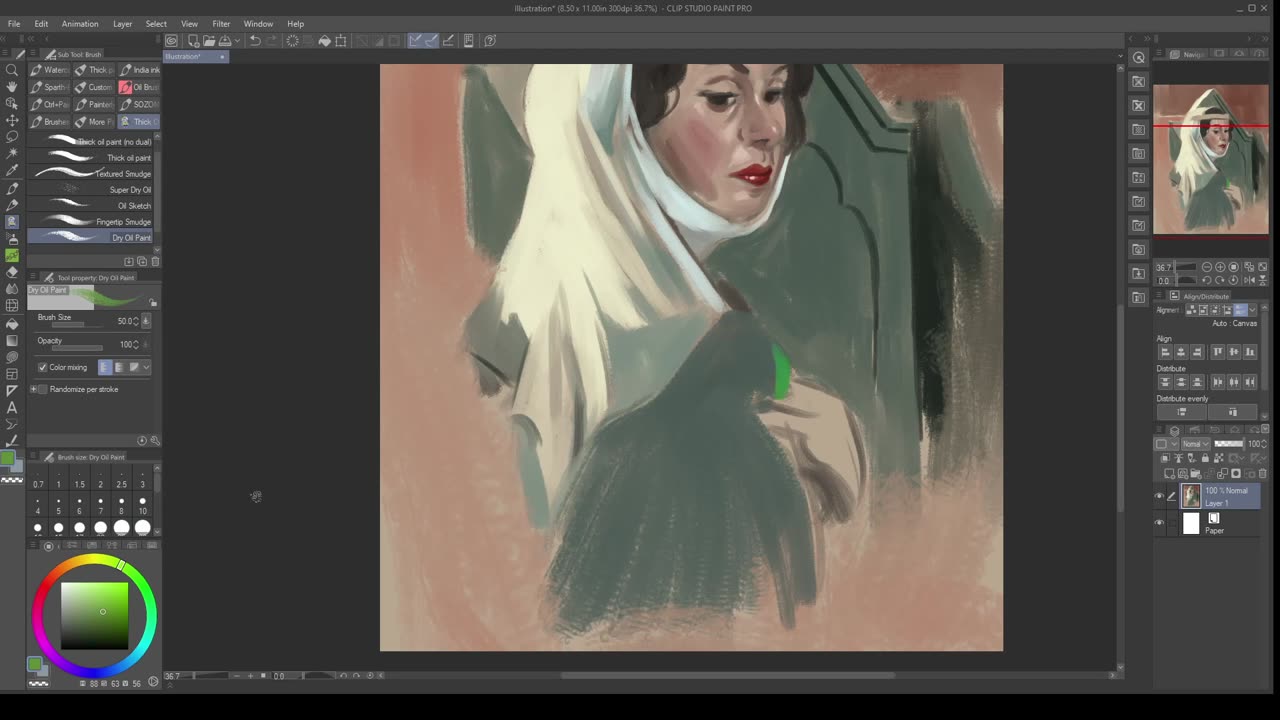Select the Oil Brush group
Screen dimensions: 1280x720
pos(139,87)
